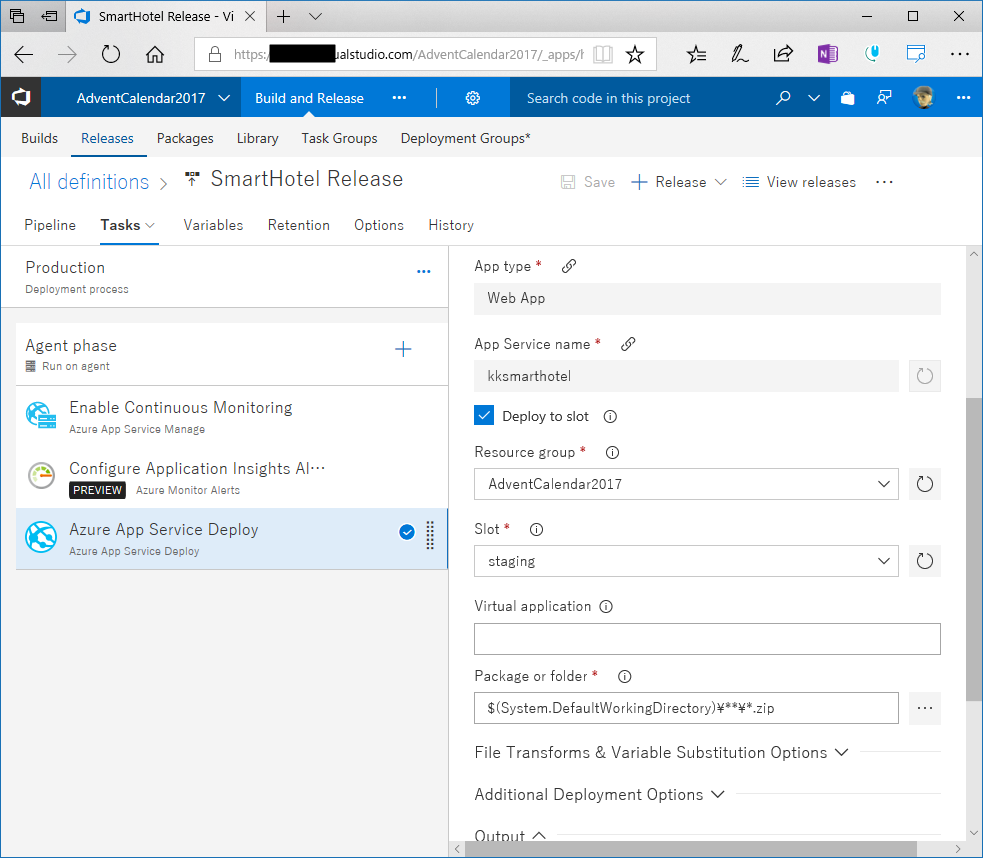Expand Additional Deployment Options section
983x858 pixels.
point(599,795)
